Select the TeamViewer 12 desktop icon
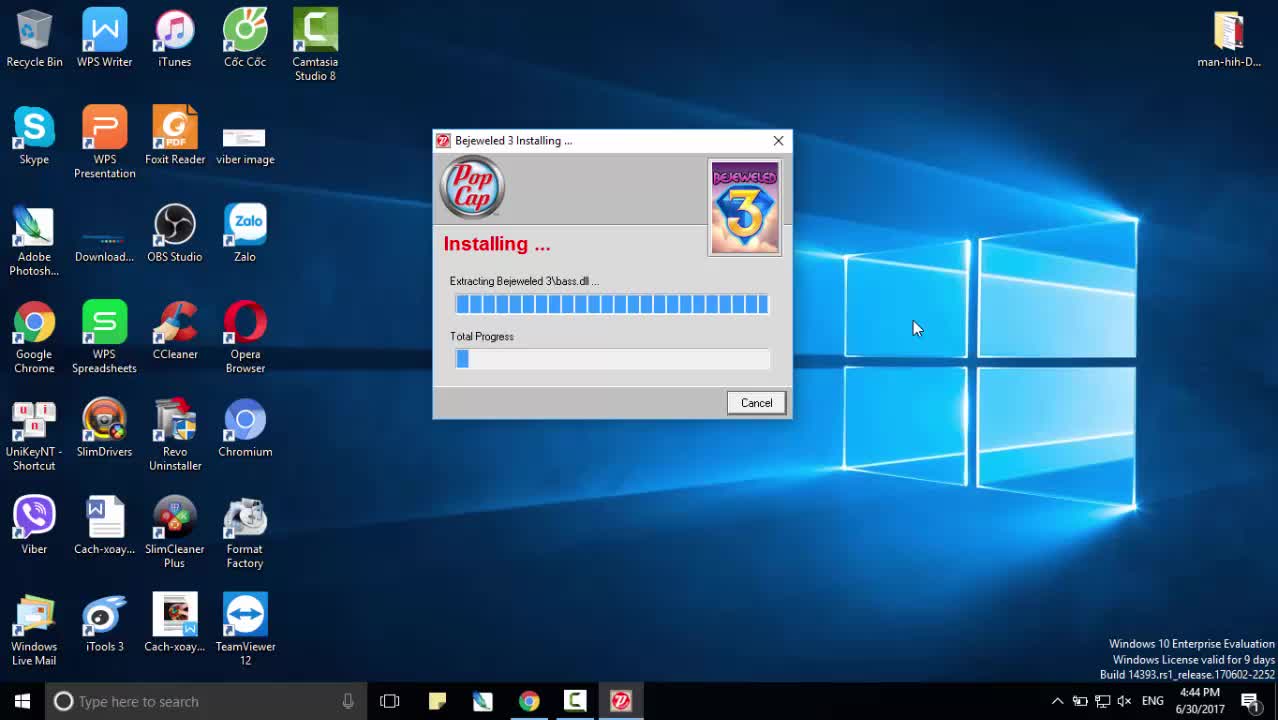Viewport: 1278px width, 720px height. (245, 631)
